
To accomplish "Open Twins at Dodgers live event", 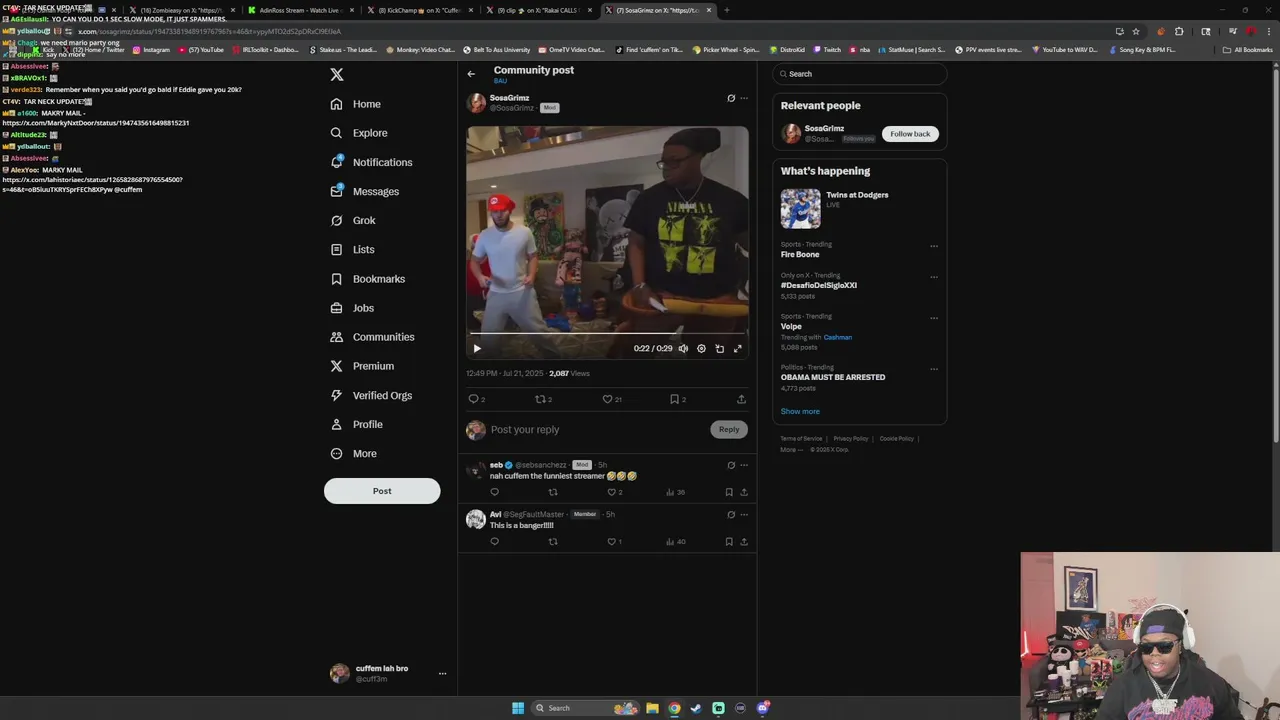I will coord(859,209).
